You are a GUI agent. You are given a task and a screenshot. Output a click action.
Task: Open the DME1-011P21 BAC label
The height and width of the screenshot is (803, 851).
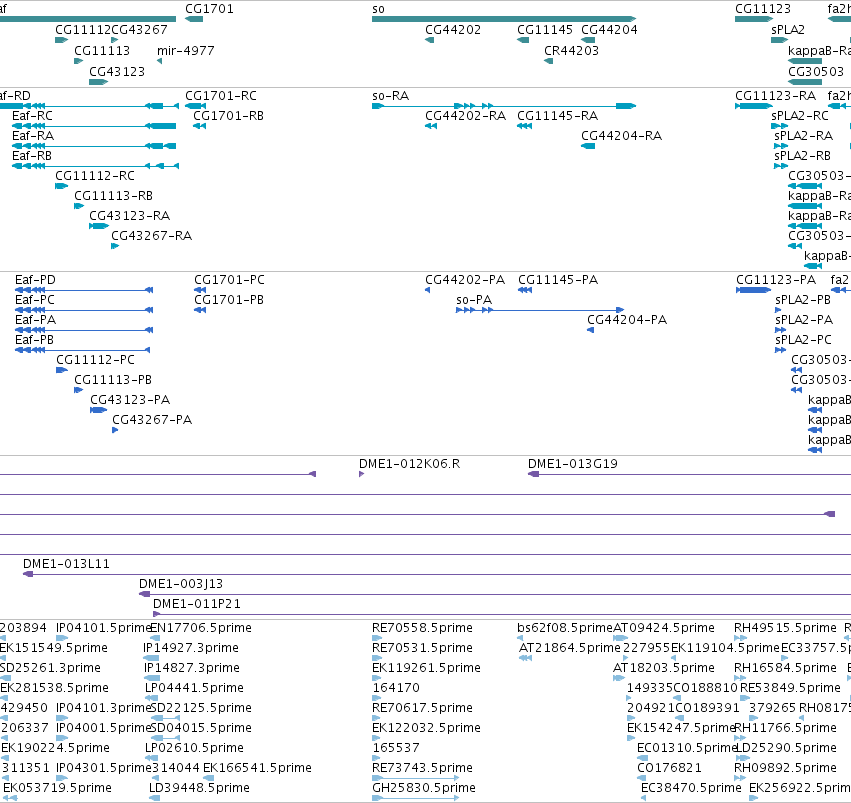196,604
